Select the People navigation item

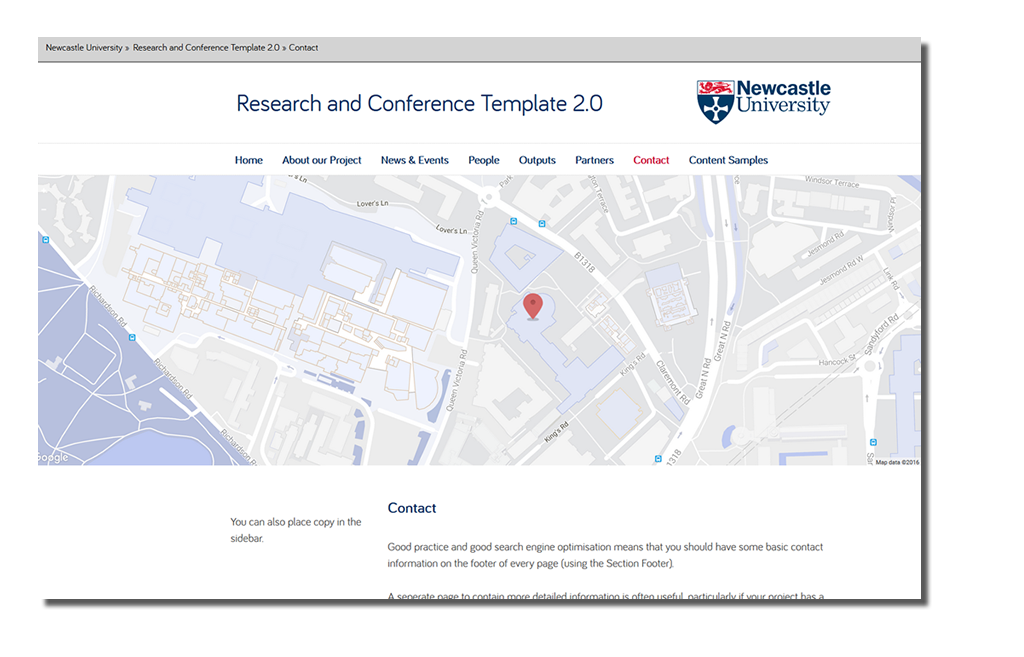point(484,160)
